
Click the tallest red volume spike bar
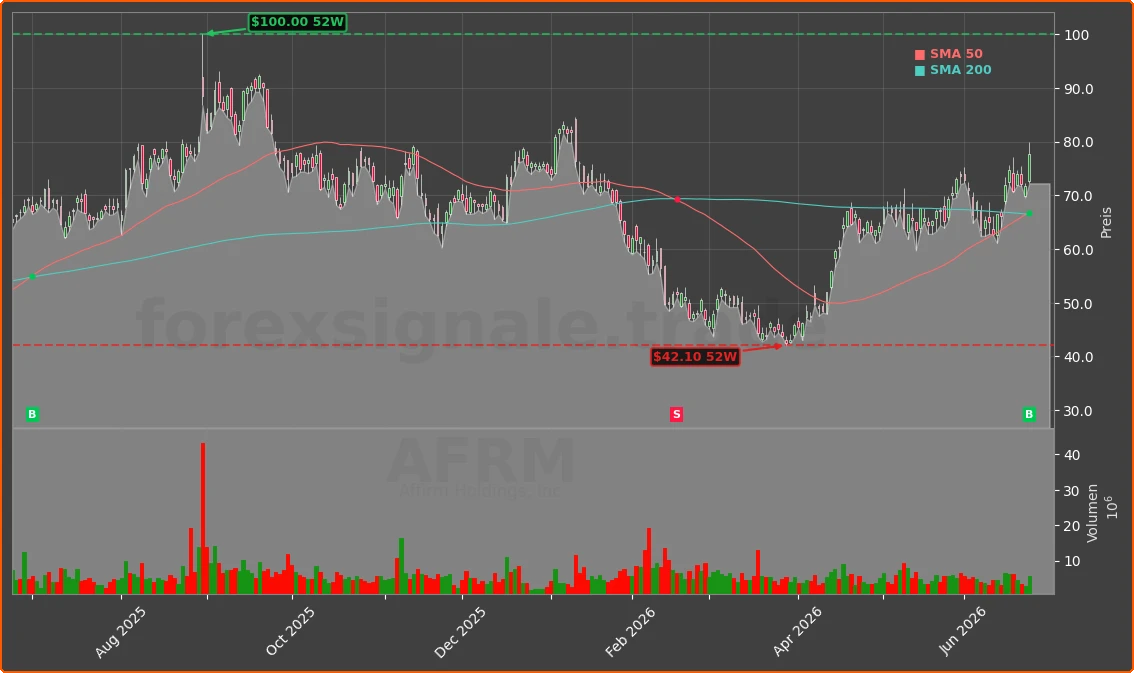coord(203,518)
